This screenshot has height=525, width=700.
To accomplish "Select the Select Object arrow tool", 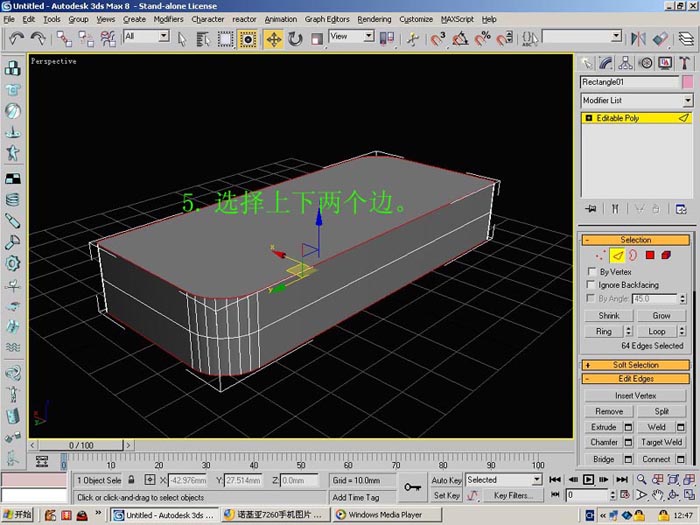I will 182,39.
